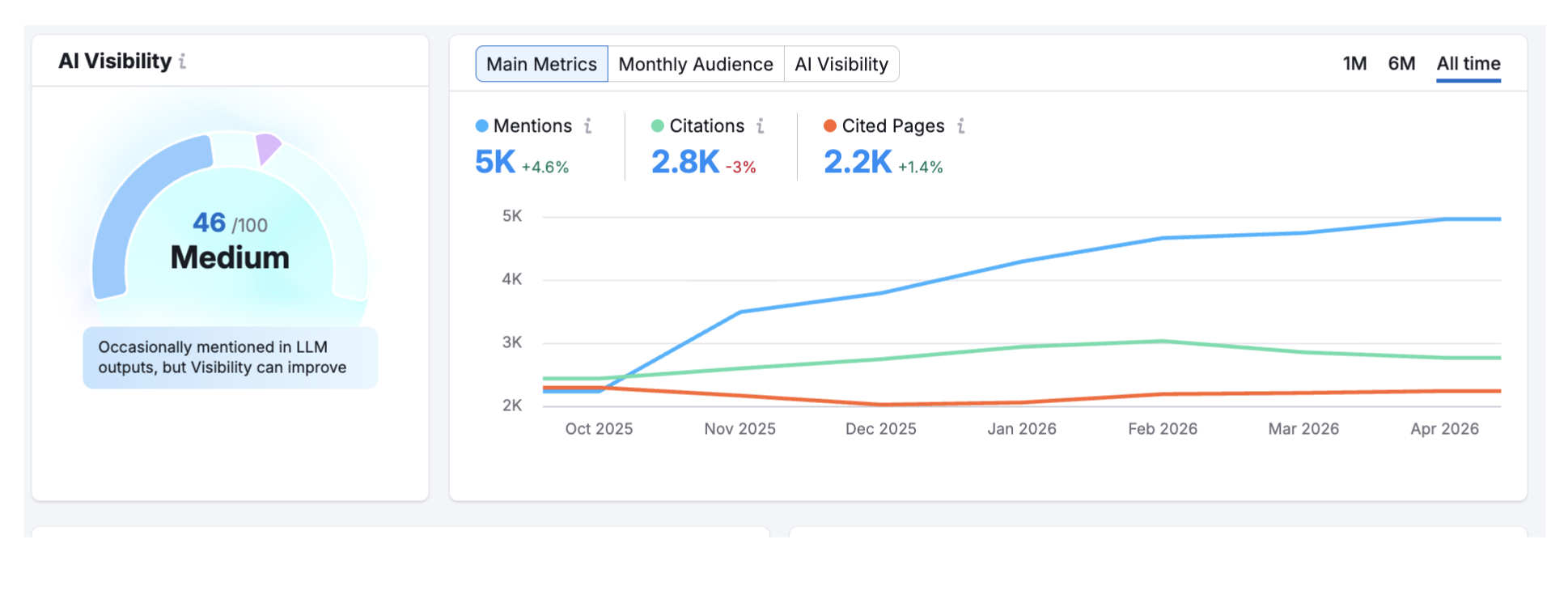The image size is (1568, 599).
Task: Click the 4K y-axis label
Action: click(512, 279)
